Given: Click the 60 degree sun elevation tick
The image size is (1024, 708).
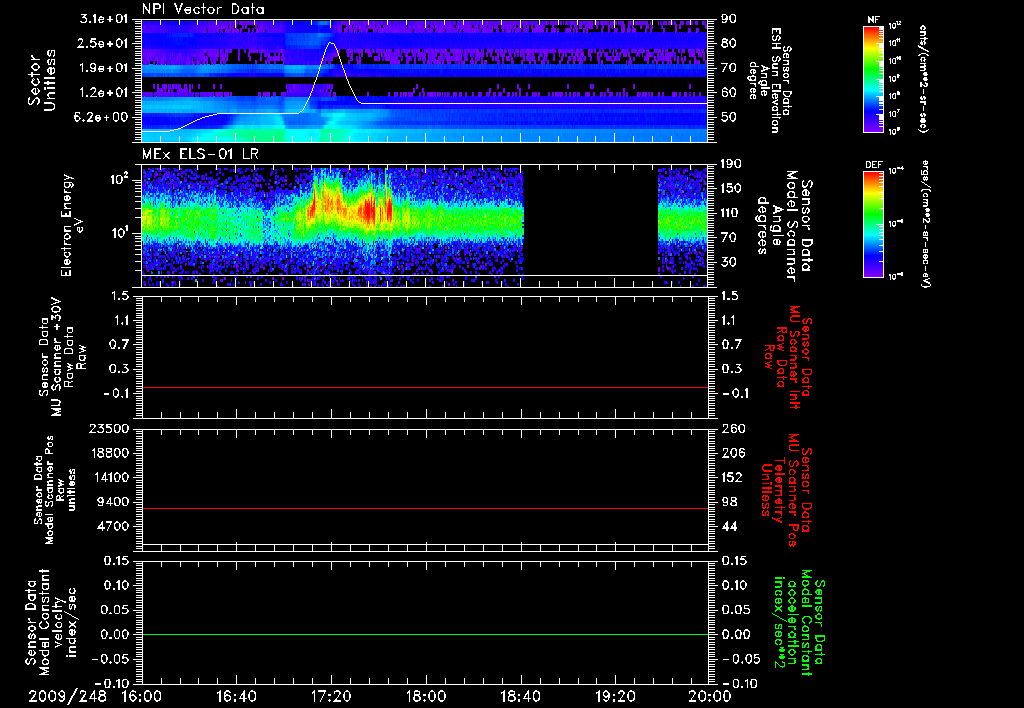Looking at the screenshot, I should 729,93.
